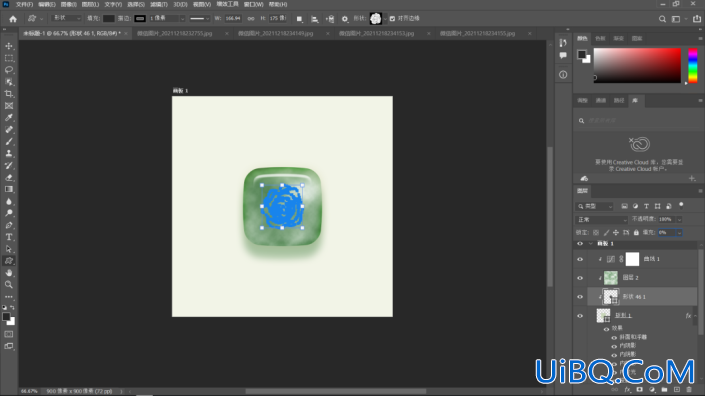Select the Lasso tool
This screenshot has height=396, width=705.
click(9, 70)
